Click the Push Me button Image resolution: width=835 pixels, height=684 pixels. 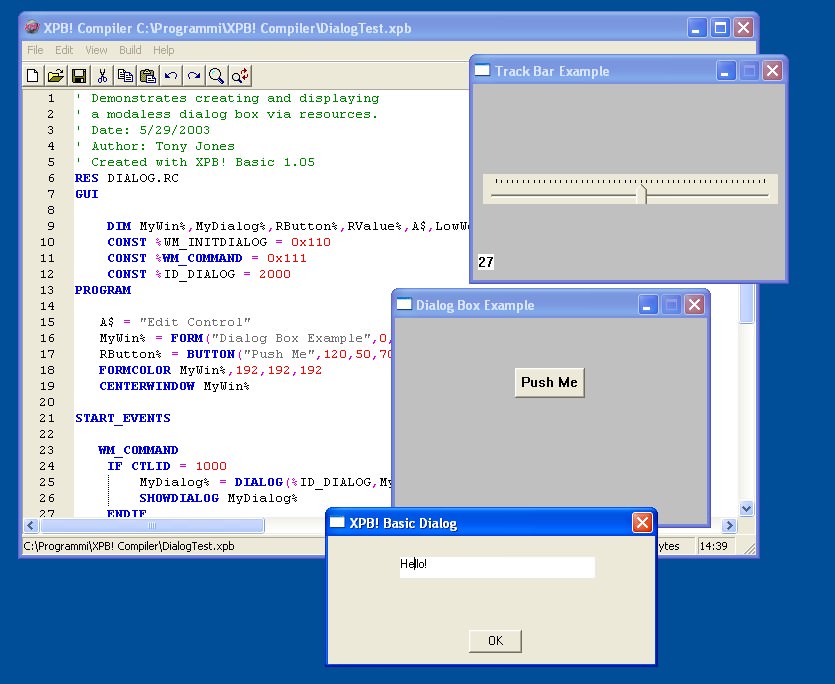tap(550, 382)
